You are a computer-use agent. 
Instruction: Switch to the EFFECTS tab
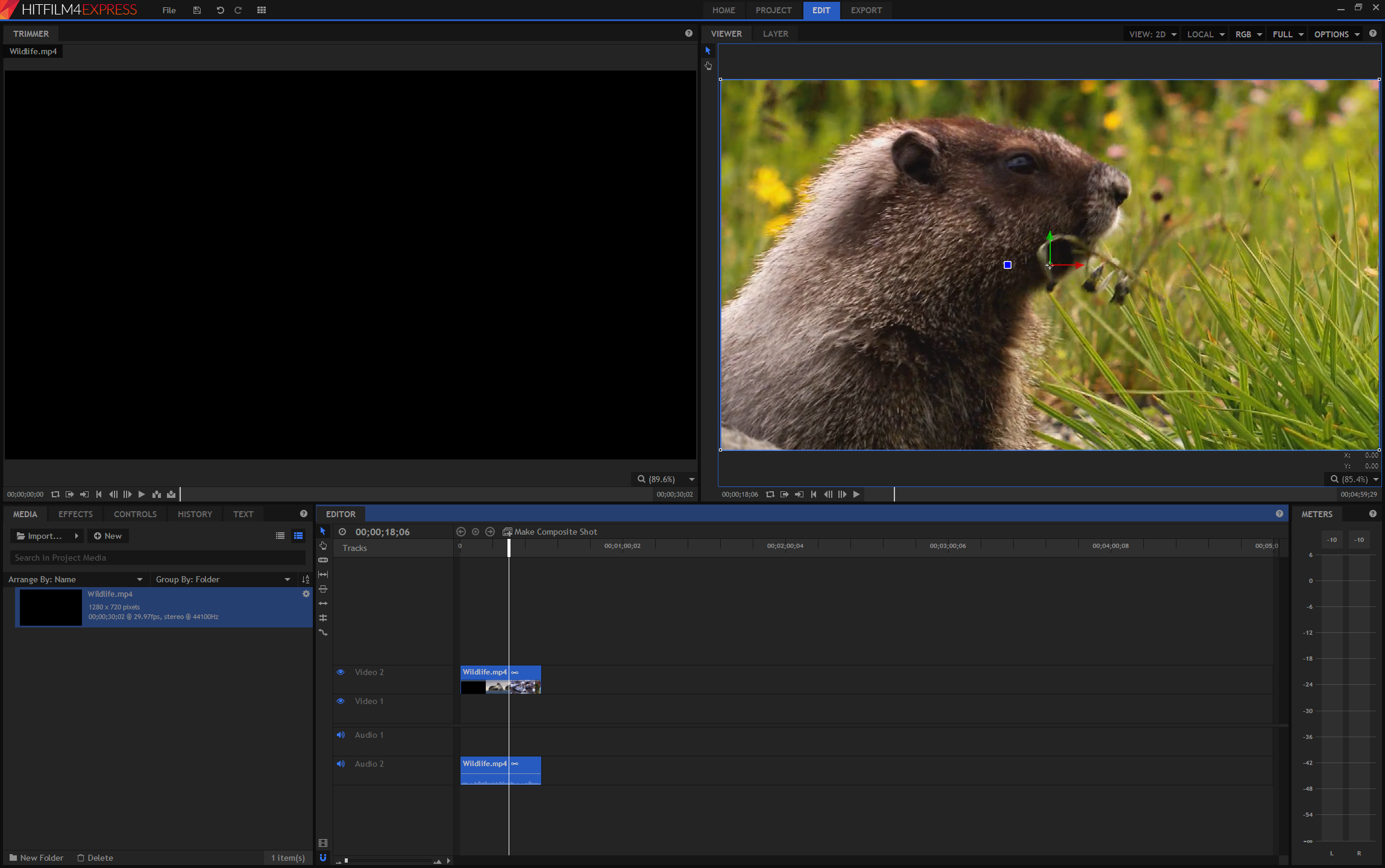coord(75,514)
